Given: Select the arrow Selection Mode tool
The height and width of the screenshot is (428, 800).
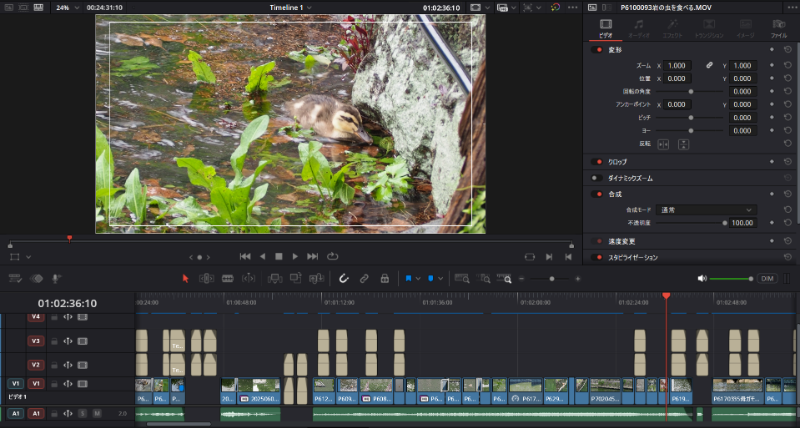Looking at the screenshot, I should (x=185, y=279).
